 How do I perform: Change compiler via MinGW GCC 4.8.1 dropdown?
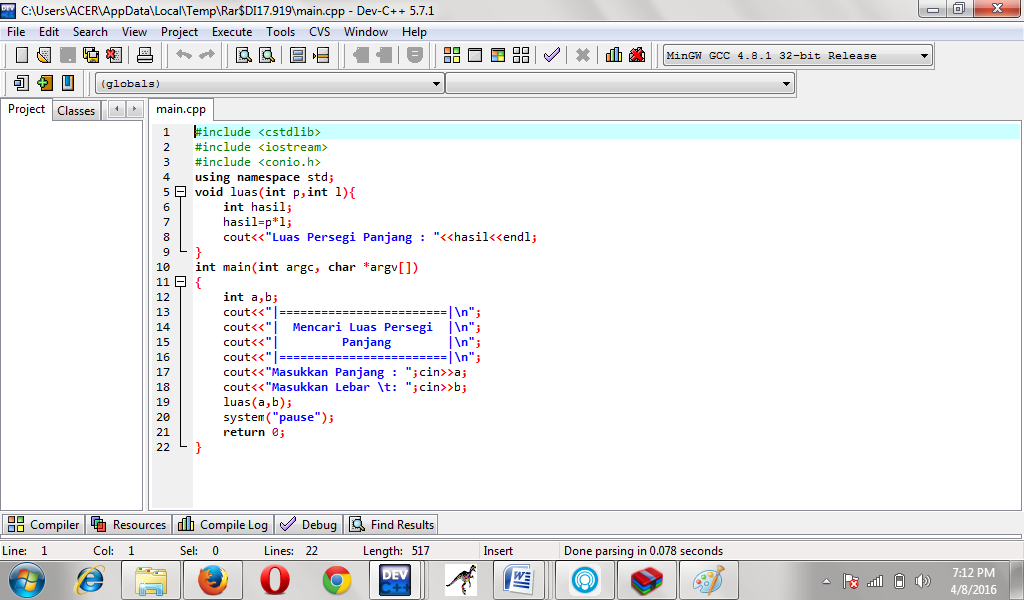(x=795, y=55)
